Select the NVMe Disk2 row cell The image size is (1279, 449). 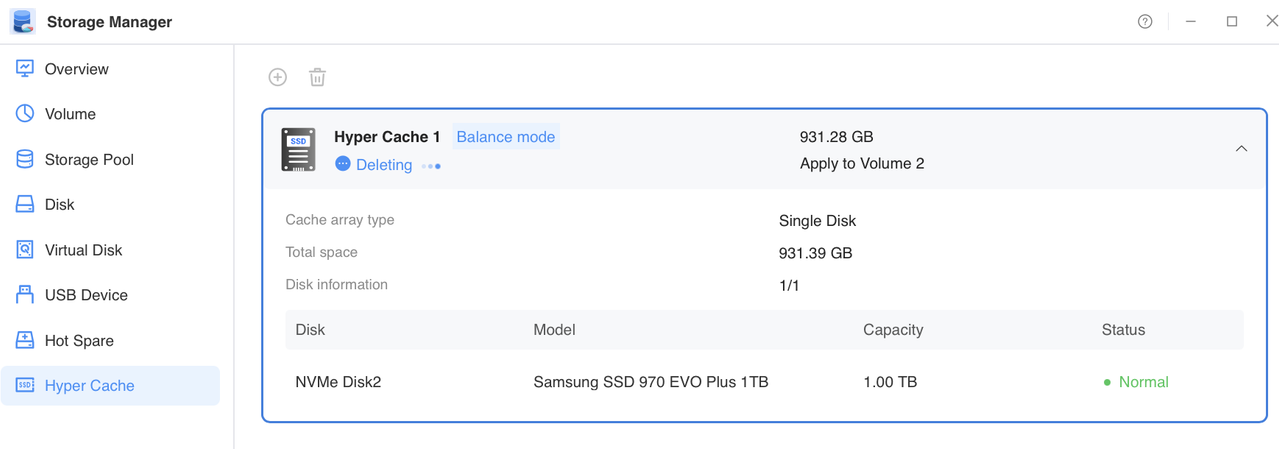[x=338, y=382]
